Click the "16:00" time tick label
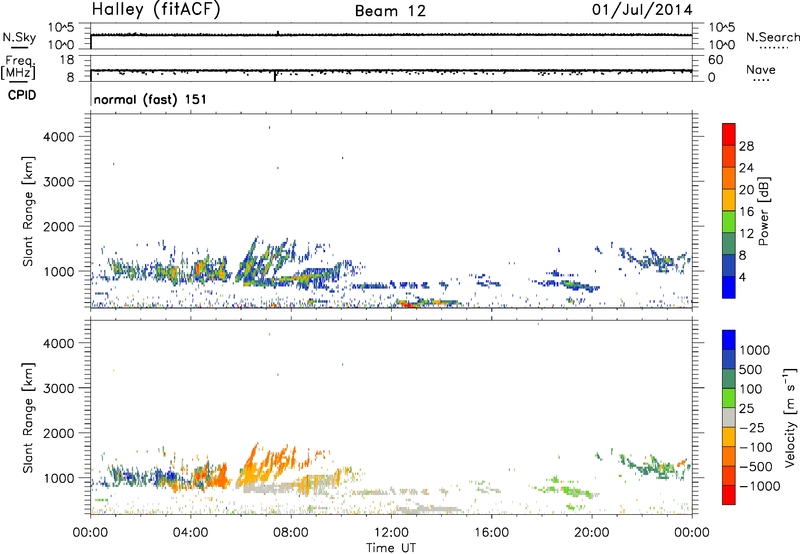 [491, 533]
